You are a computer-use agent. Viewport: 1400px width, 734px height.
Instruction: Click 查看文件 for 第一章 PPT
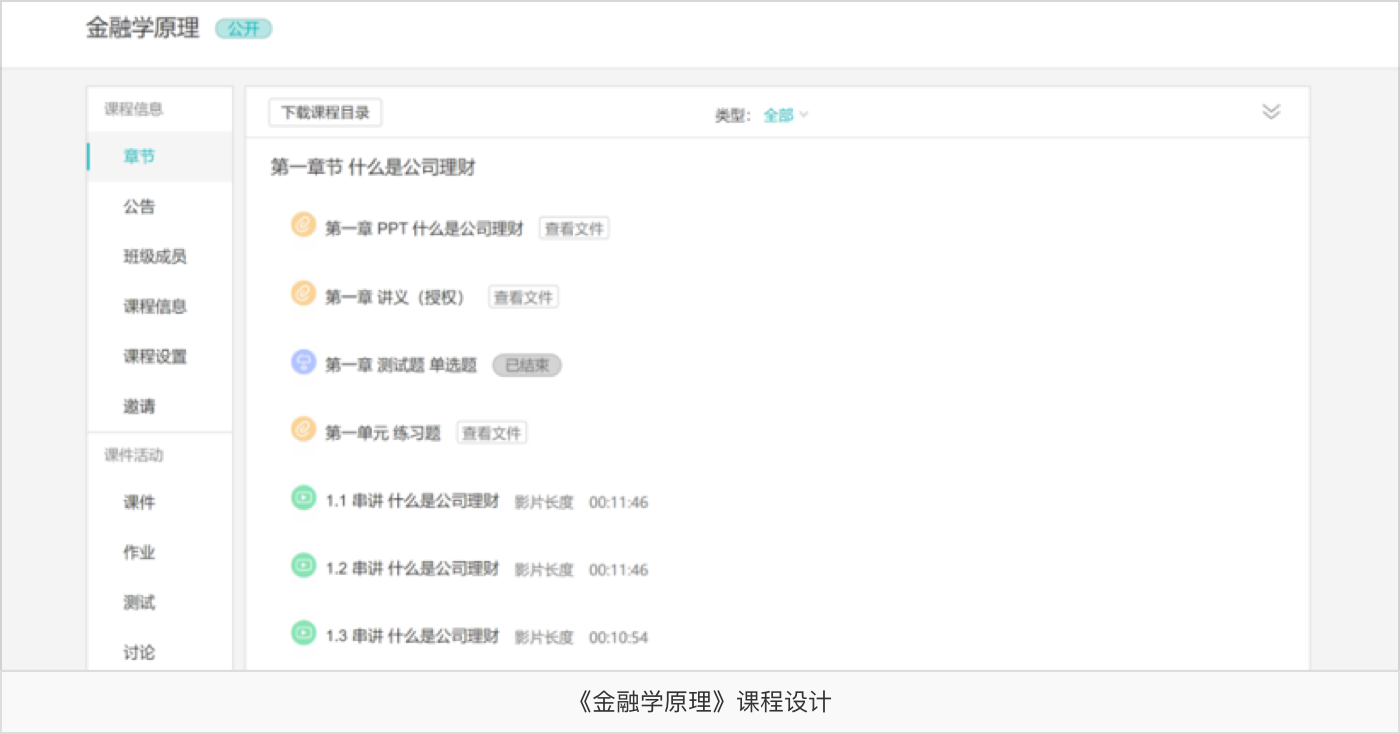[574, 229]
